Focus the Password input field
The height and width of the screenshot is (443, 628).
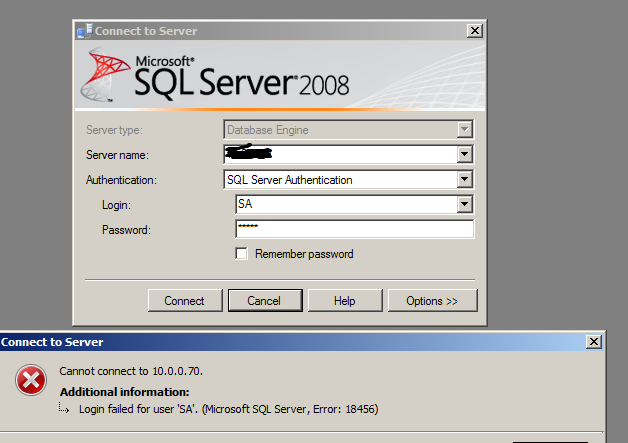(355, 229)
